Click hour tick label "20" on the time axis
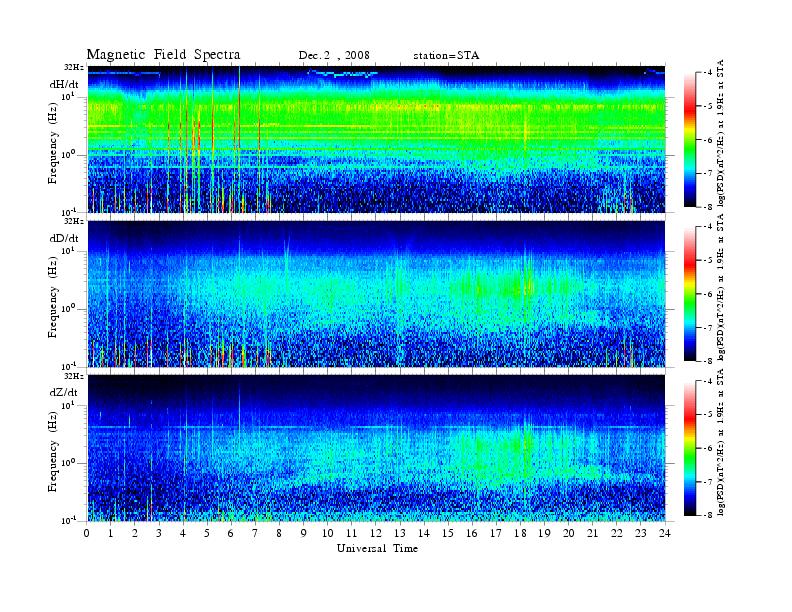The image size is (792, 612). pyautogui.click(x=569, y=533)
